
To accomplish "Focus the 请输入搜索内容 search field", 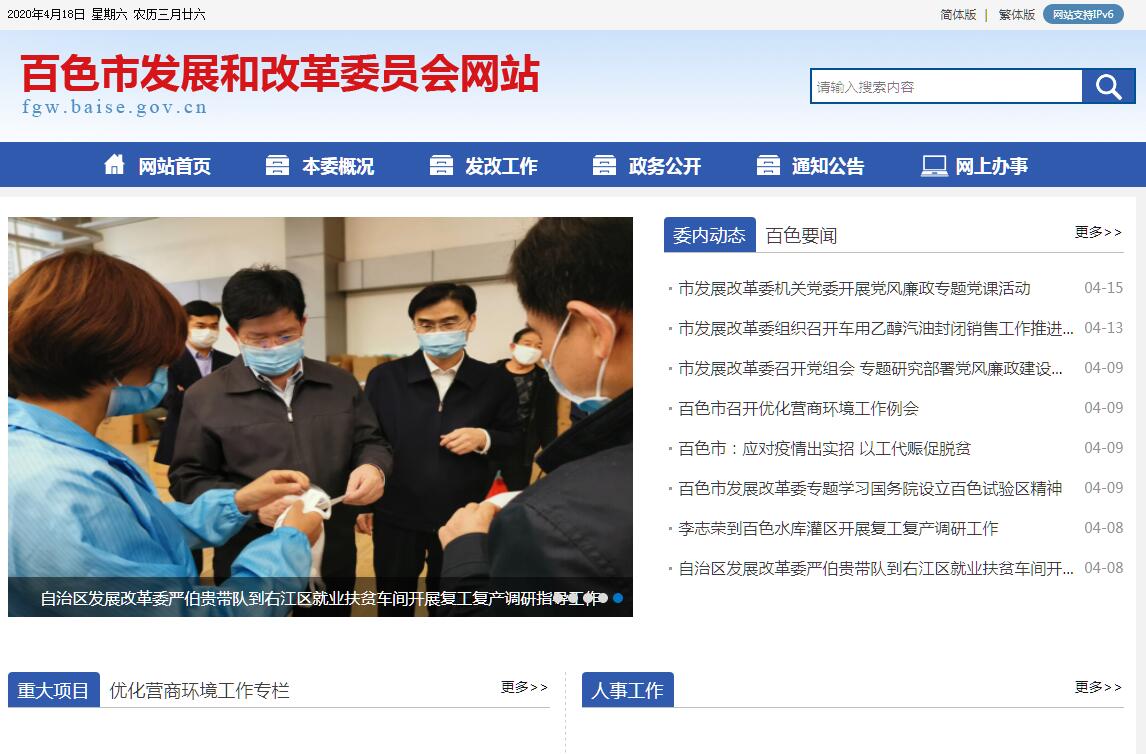I will coord(946,86).
